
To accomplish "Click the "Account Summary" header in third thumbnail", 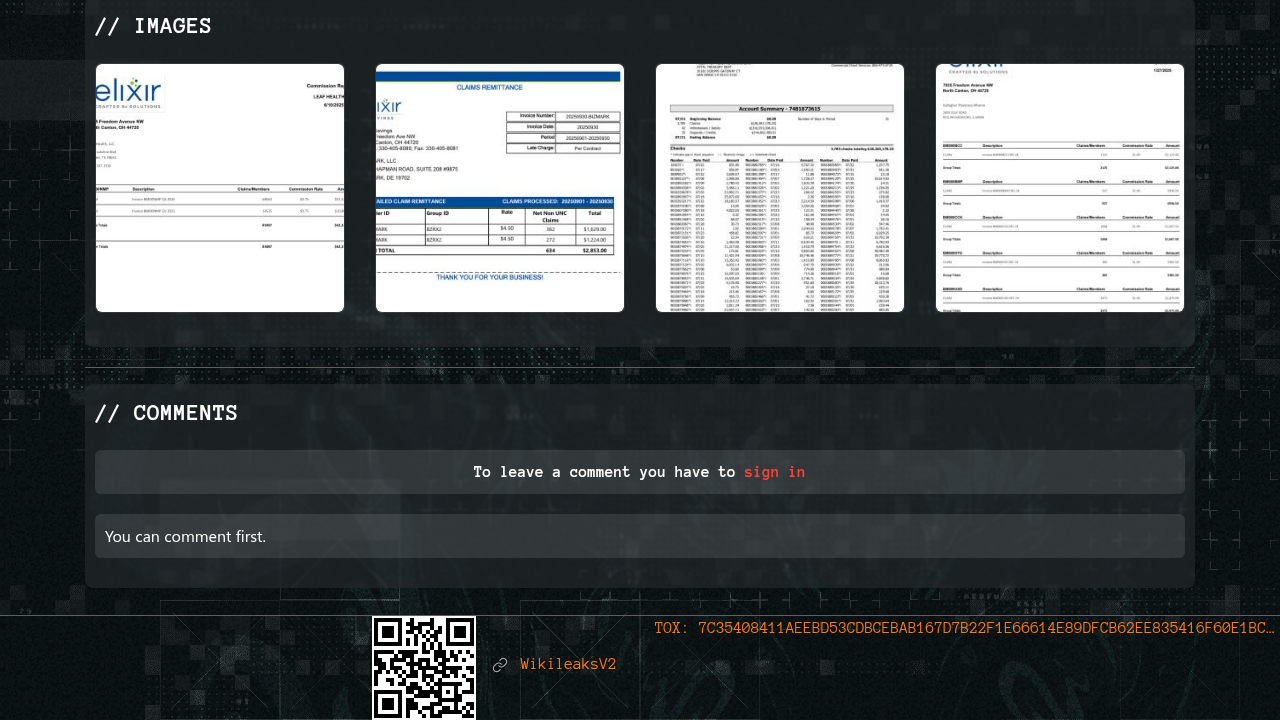I will pyautogui.click(x=778, y=106).
